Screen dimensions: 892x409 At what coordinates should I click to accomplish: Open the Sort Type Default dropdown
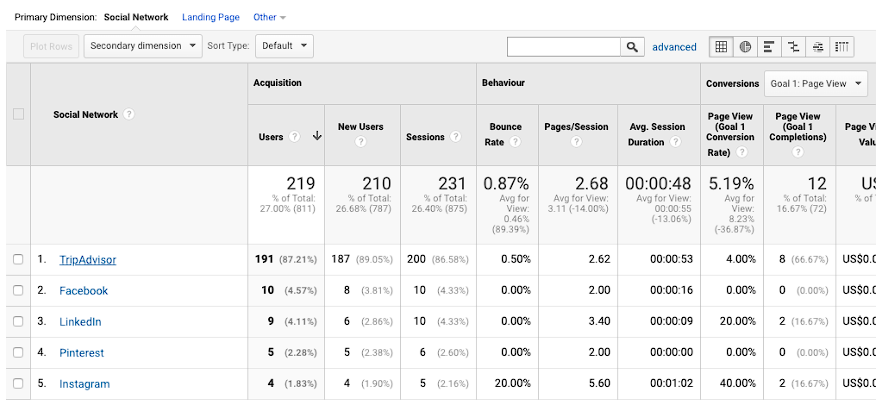284,46
